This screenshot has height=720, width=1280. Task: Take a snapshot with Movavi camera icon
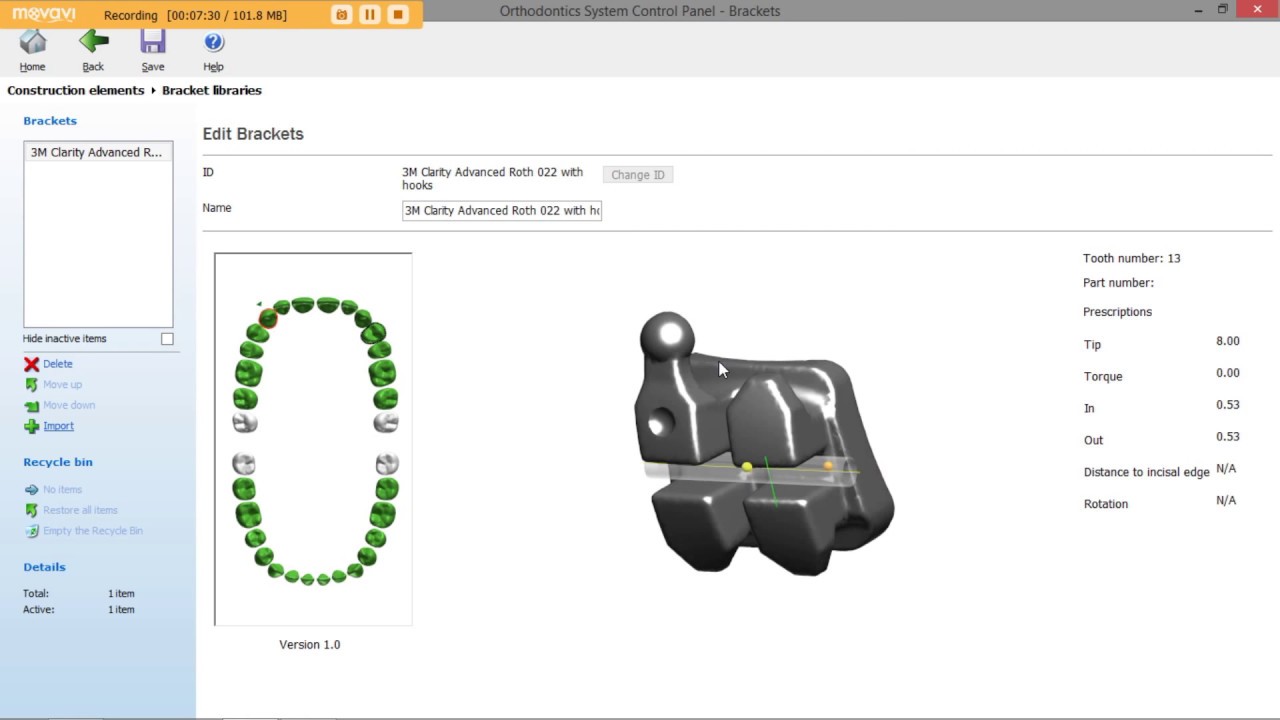click(x=342, y=14)
